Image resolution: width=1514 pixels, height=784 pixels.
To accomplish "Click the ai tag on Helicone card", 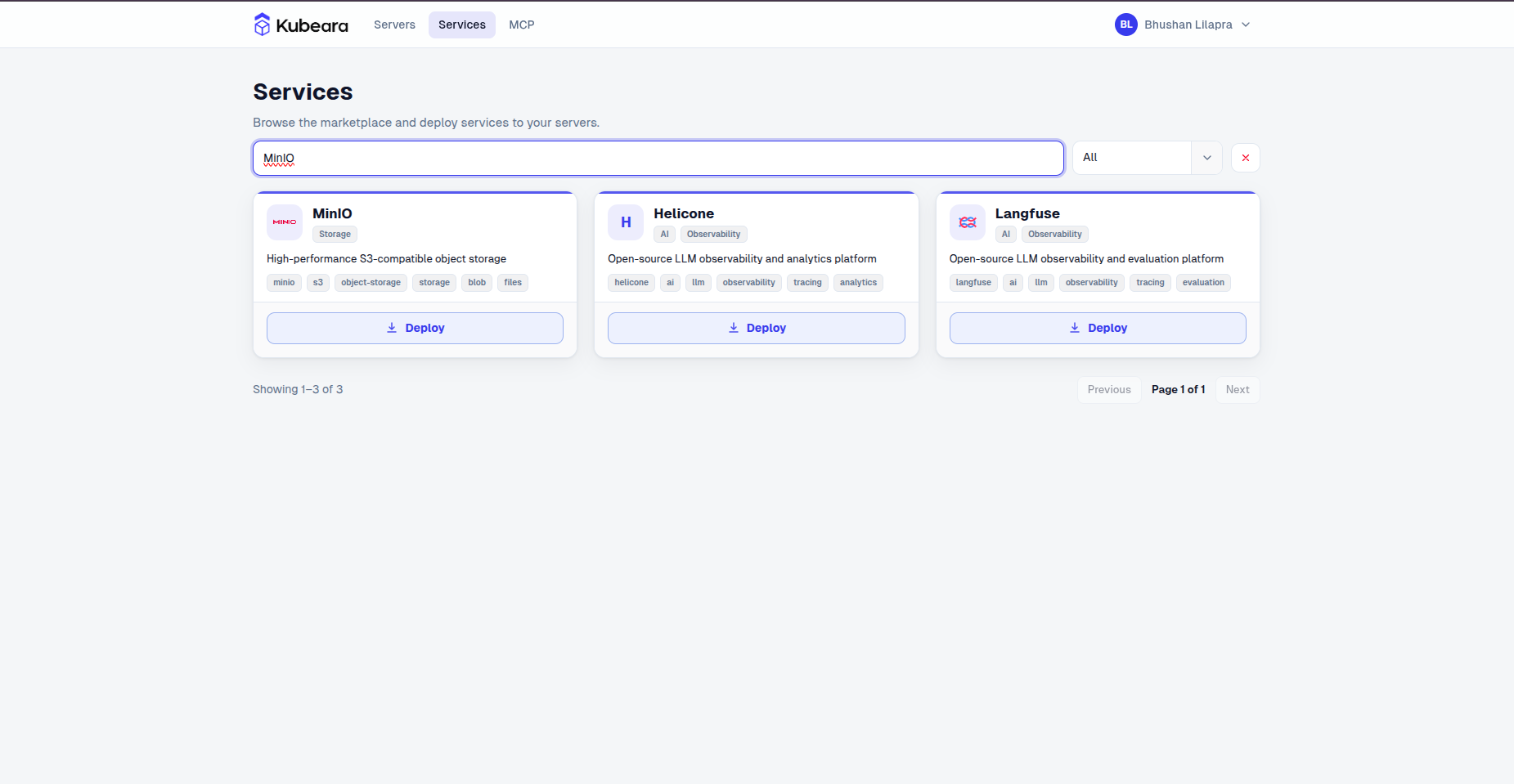I will (670, 283).
